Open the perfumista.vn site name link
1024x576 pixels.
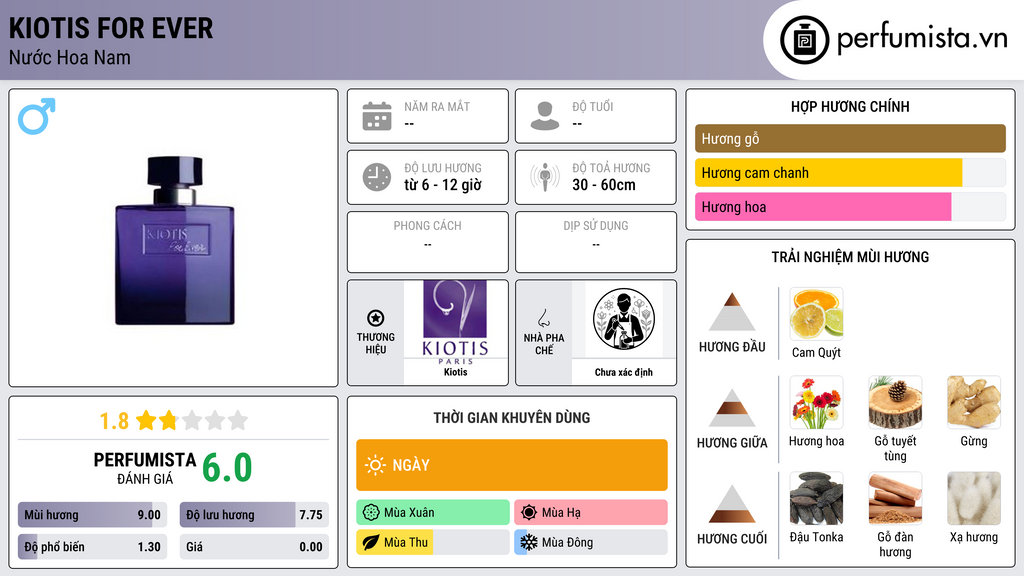[x=922, y=38]
